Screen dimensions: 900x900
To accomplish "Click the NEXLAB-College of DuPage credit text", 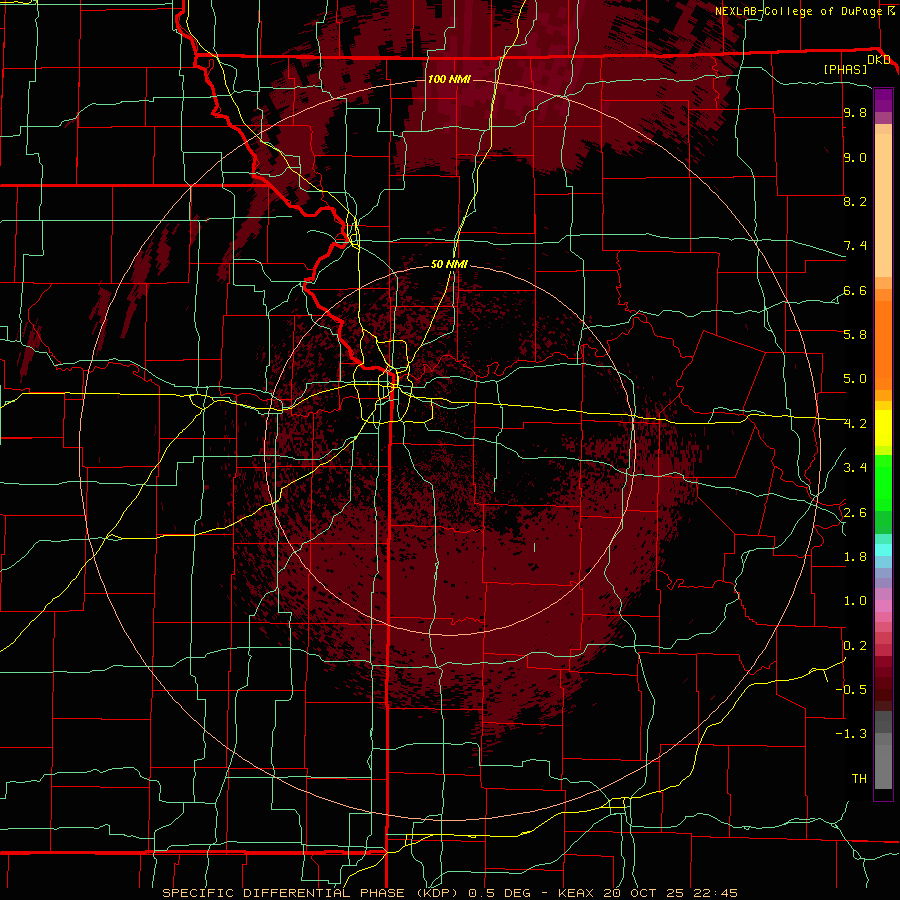I will click(x=799, y=11).
